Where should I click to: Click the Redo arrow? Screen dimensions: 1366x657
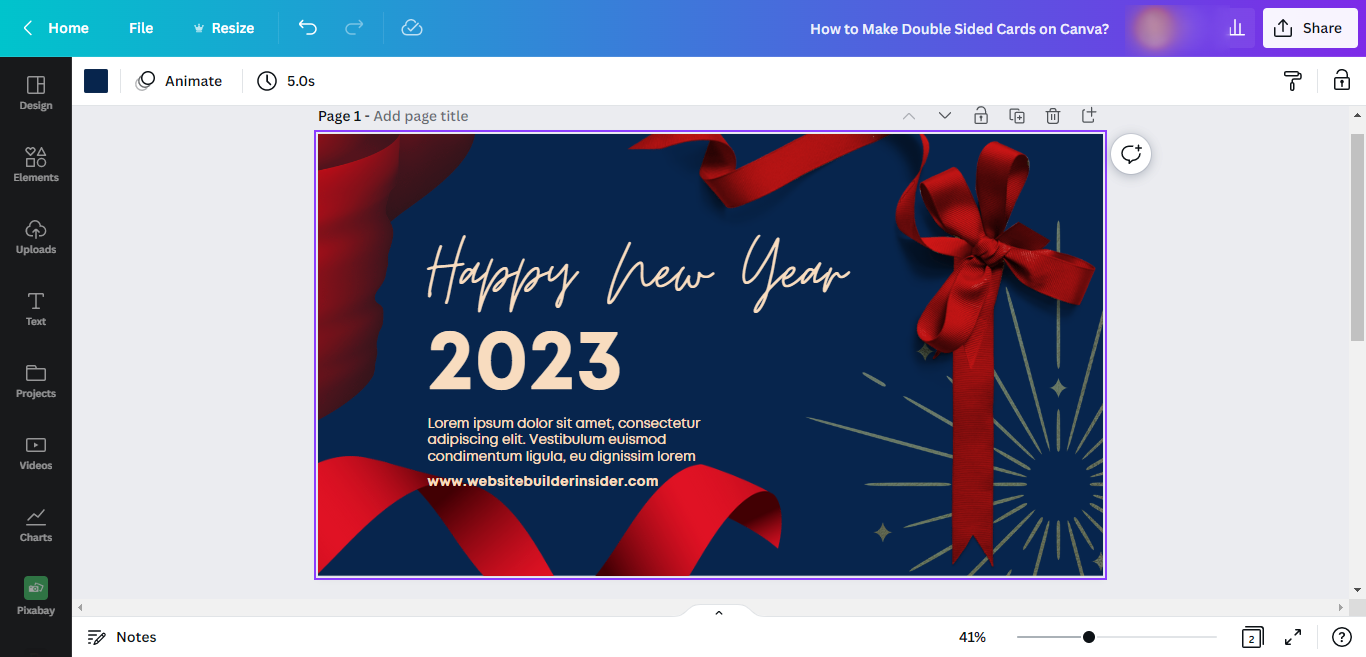354,28
